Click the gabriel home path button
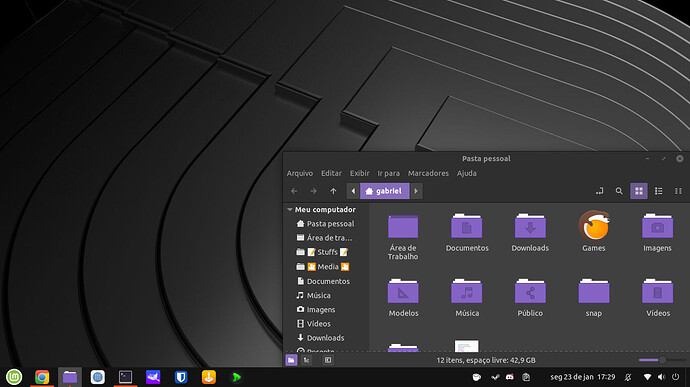 pos(384,191)
